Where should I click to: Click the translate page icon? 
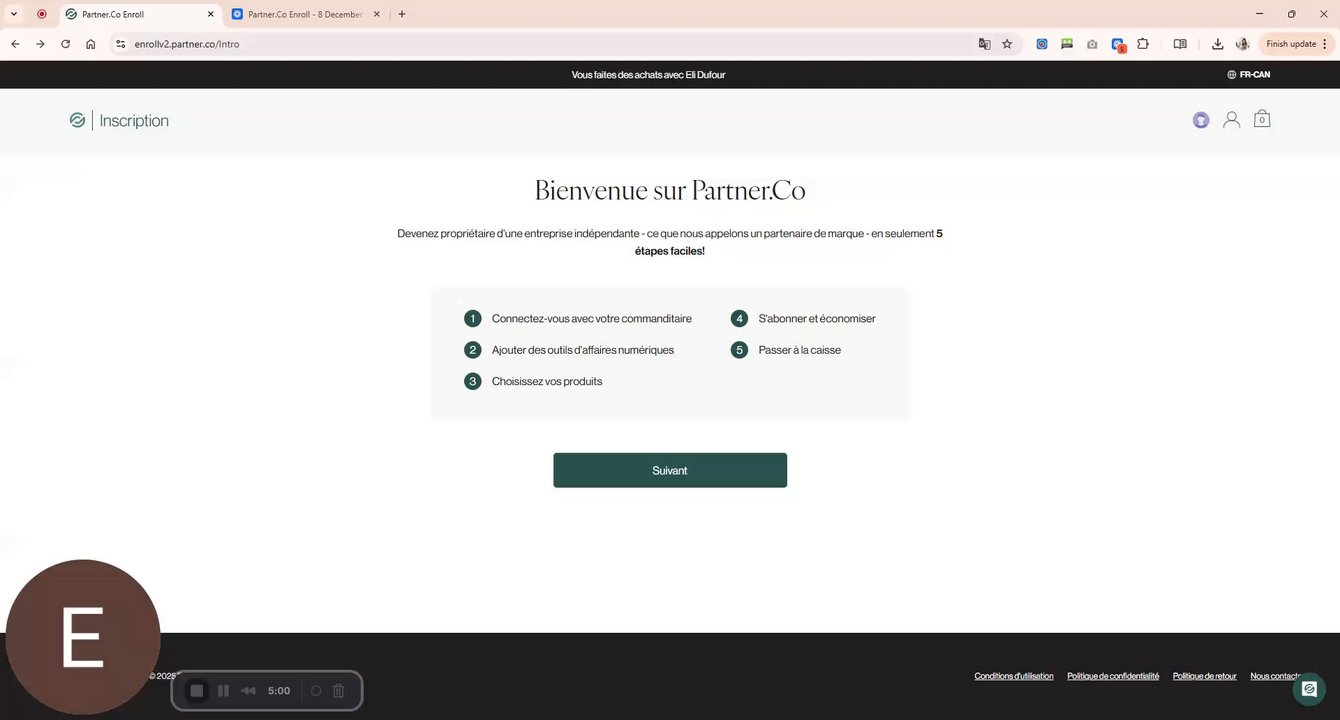(985, 44)
